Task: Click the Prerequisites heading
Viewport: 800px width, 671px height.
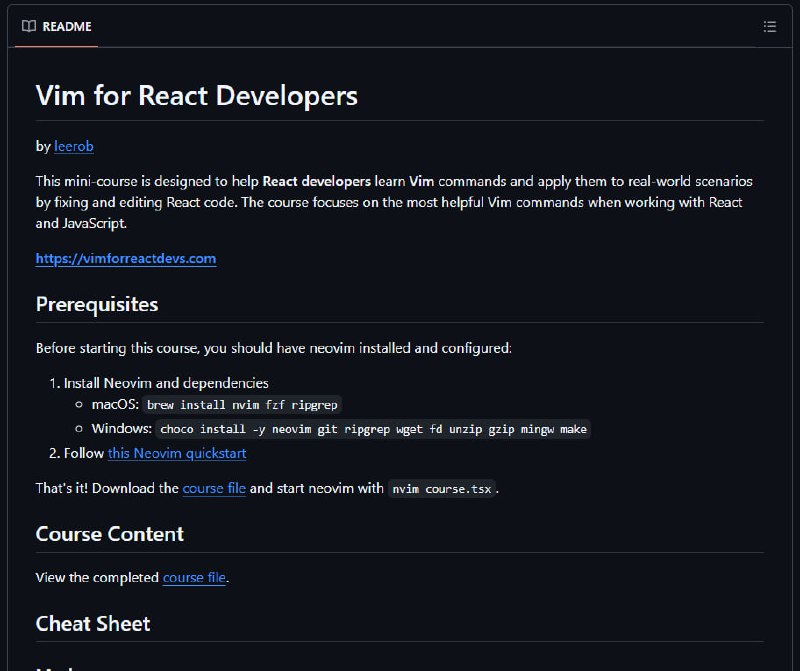Action: tap(97, 304)
